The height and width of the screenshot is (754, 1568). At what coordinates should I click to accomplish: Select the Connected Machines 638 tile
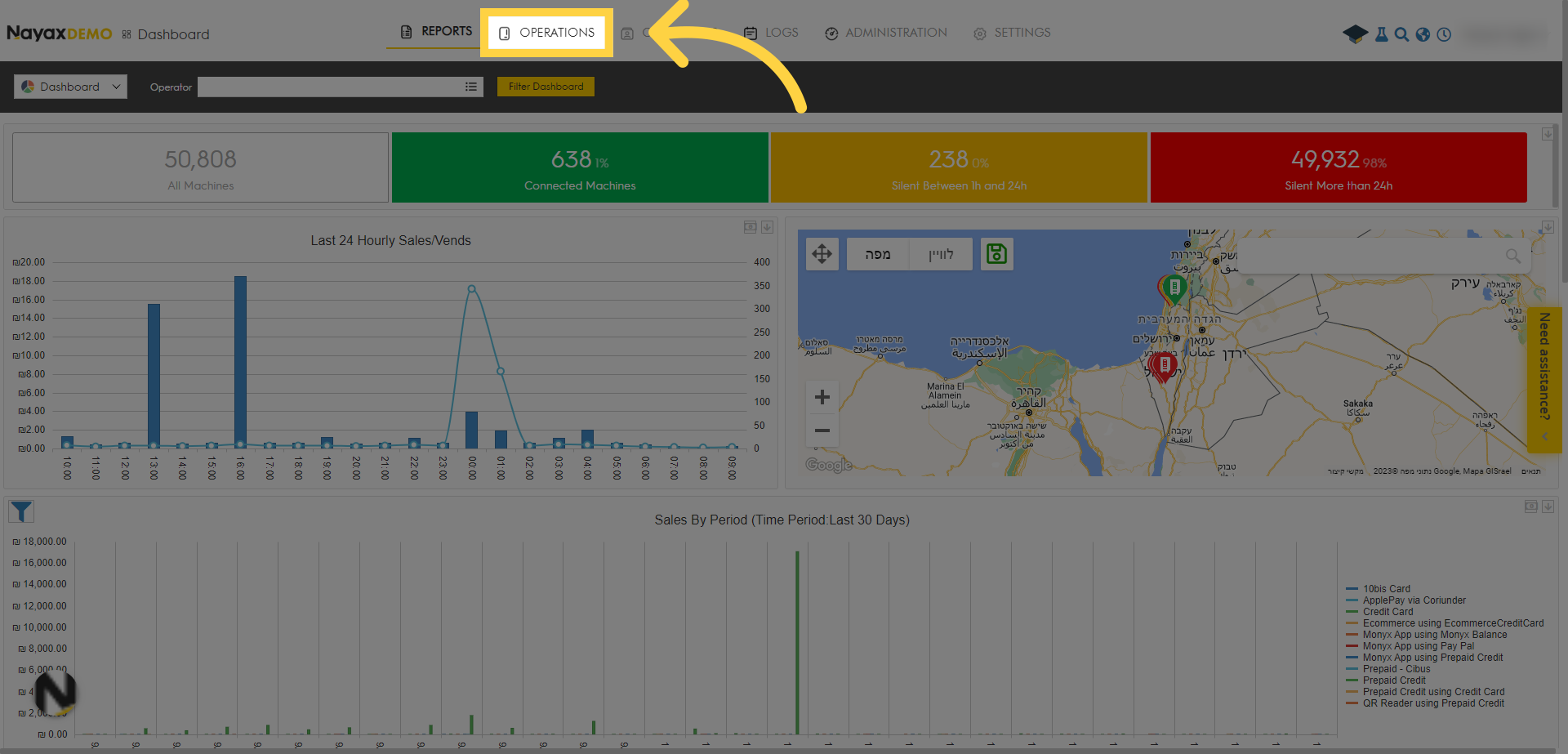click(x=580, y=167)
